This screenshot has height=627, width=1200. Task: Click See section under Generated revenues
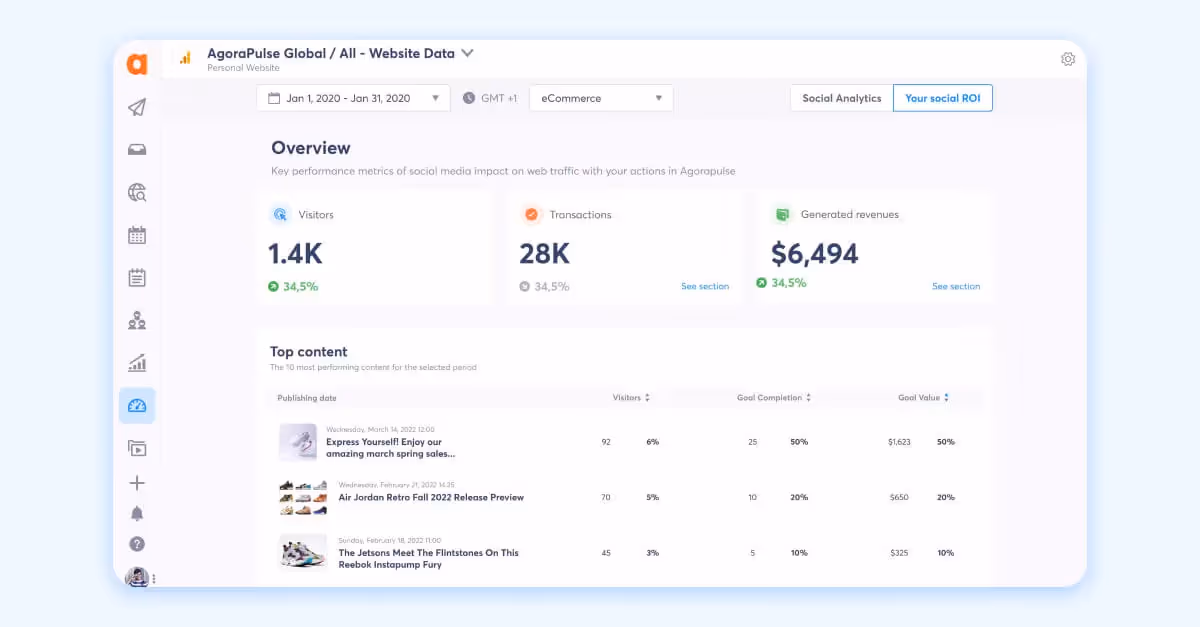tap(956, 286)
